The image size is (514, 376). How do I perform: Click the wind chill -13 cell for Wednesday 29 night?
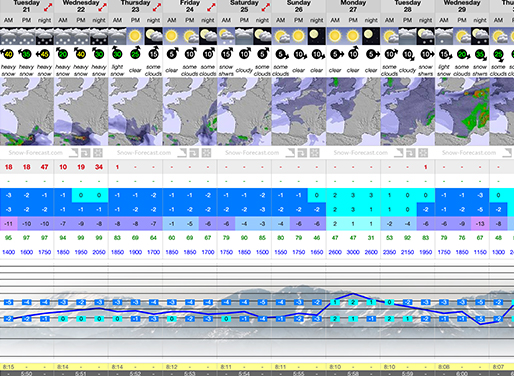[x=480, y=224]
